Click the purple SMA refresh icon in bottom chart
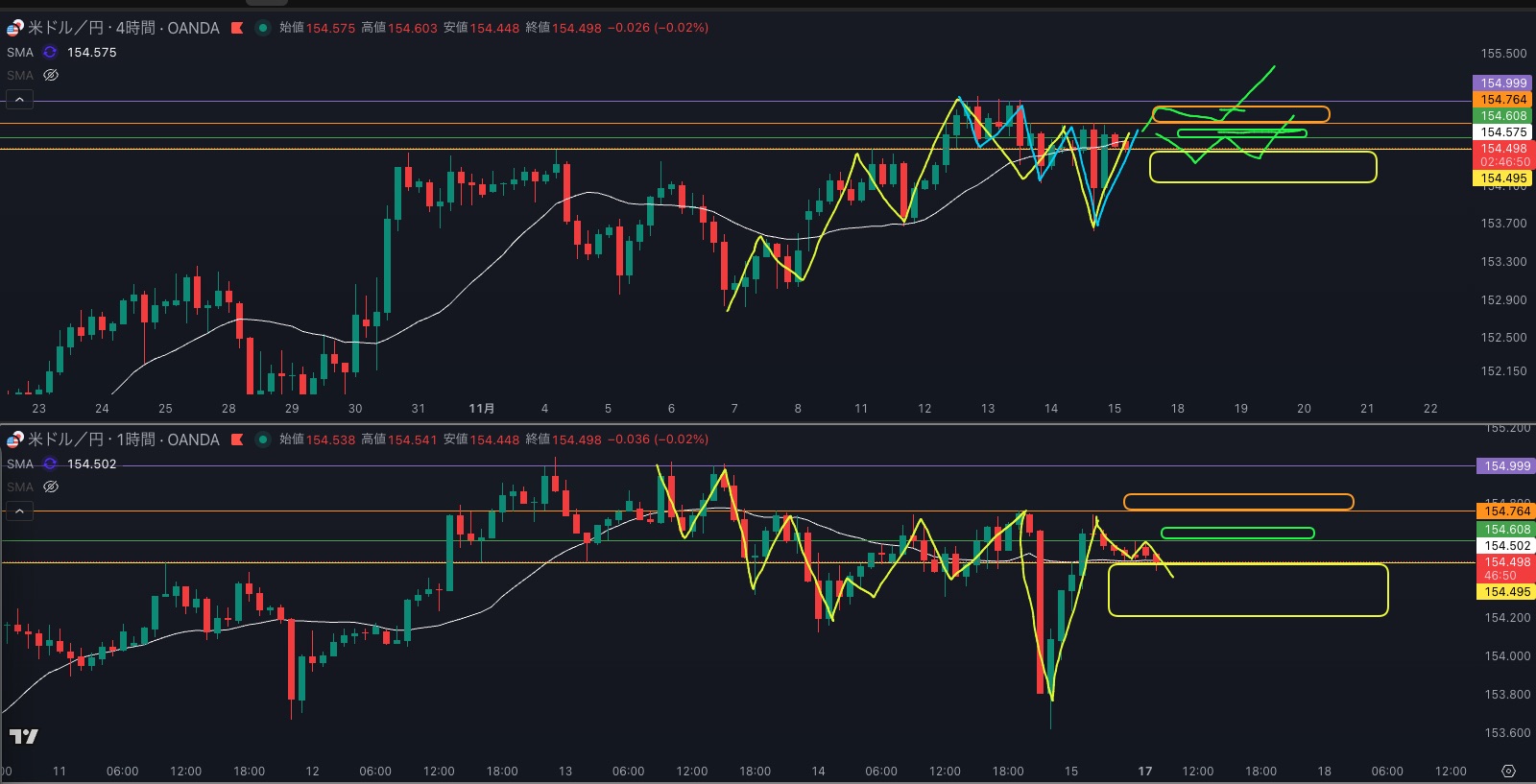This screenshot has width=1536, height=784. click(50, 463)
